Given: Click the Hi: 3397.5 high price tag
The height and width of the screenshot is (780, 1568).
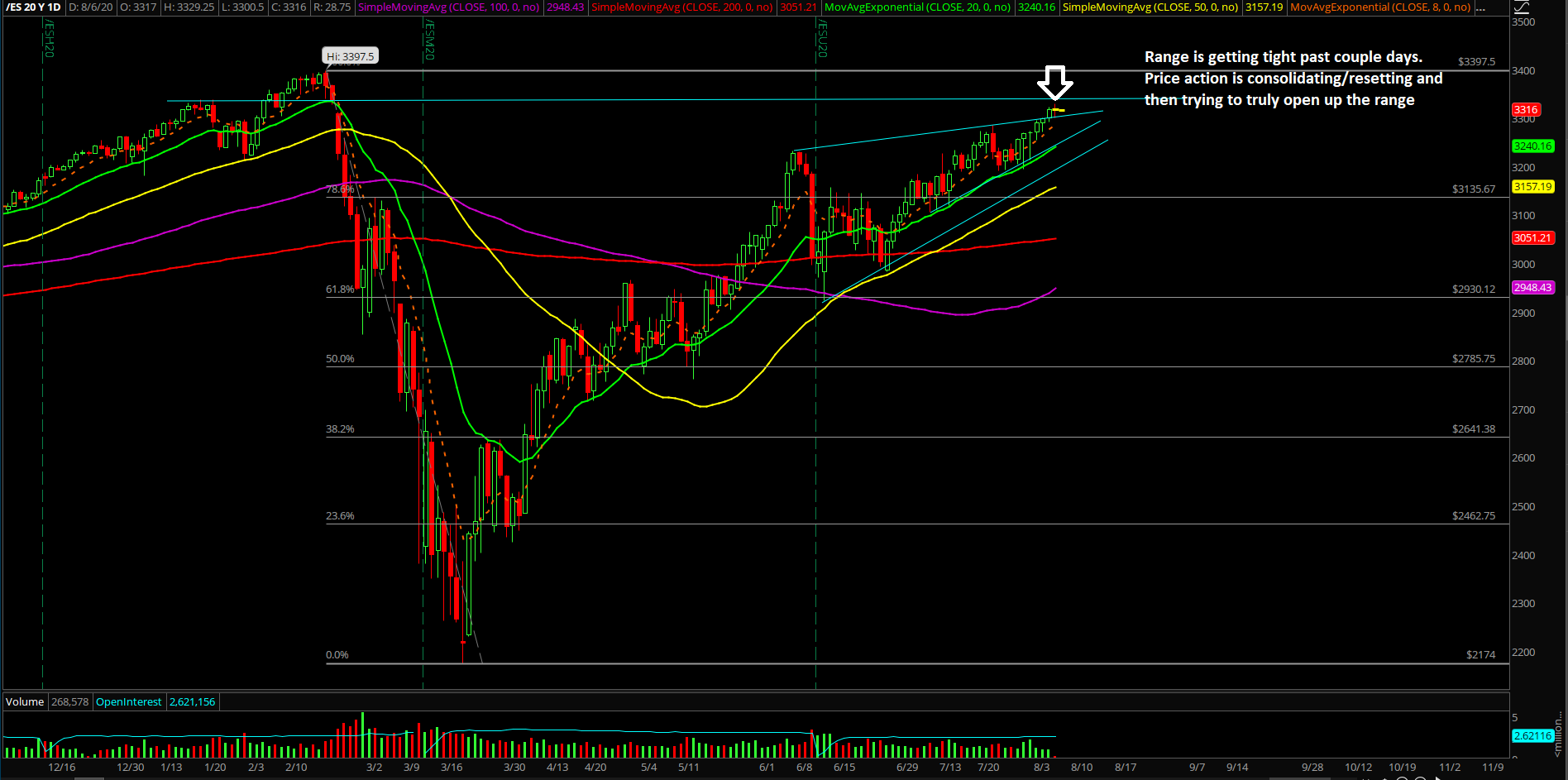Looking at the screenshot, I should click(x=350, y=56).
